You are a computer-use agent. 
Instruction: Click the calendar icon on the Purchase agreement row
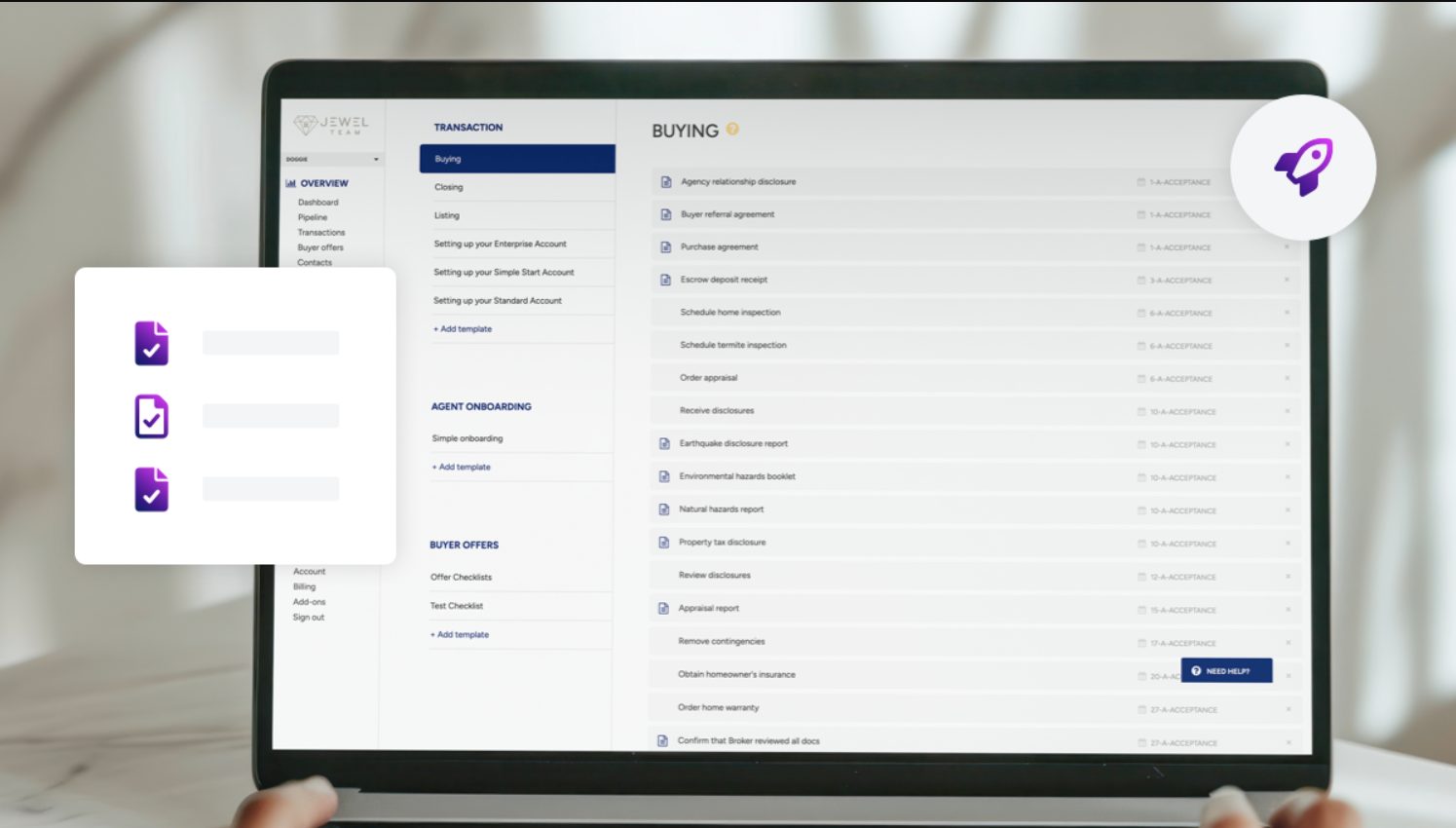coord(1141,247)
